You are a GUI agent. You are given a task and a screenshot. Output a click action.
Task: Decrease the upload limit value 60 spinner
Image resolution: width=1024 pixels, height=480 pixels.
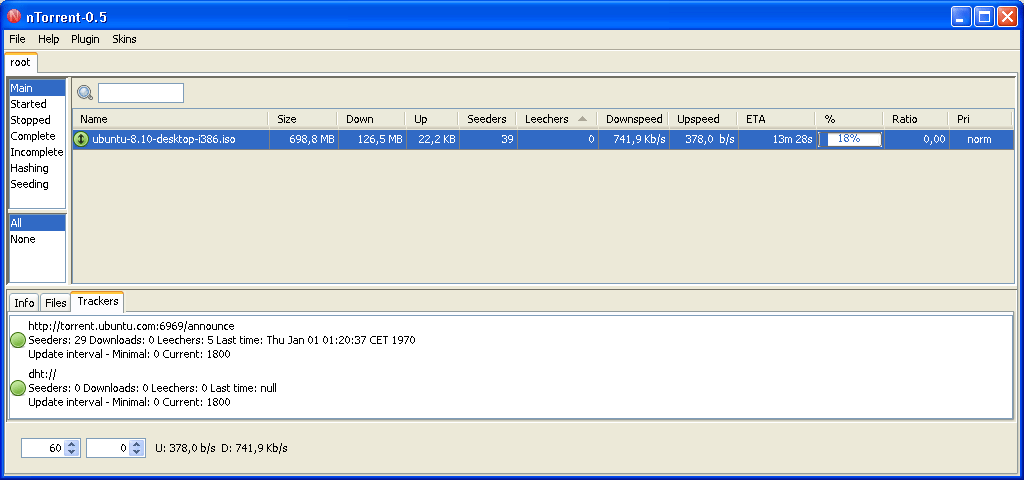pyautogui.click(x=72, y=452)
